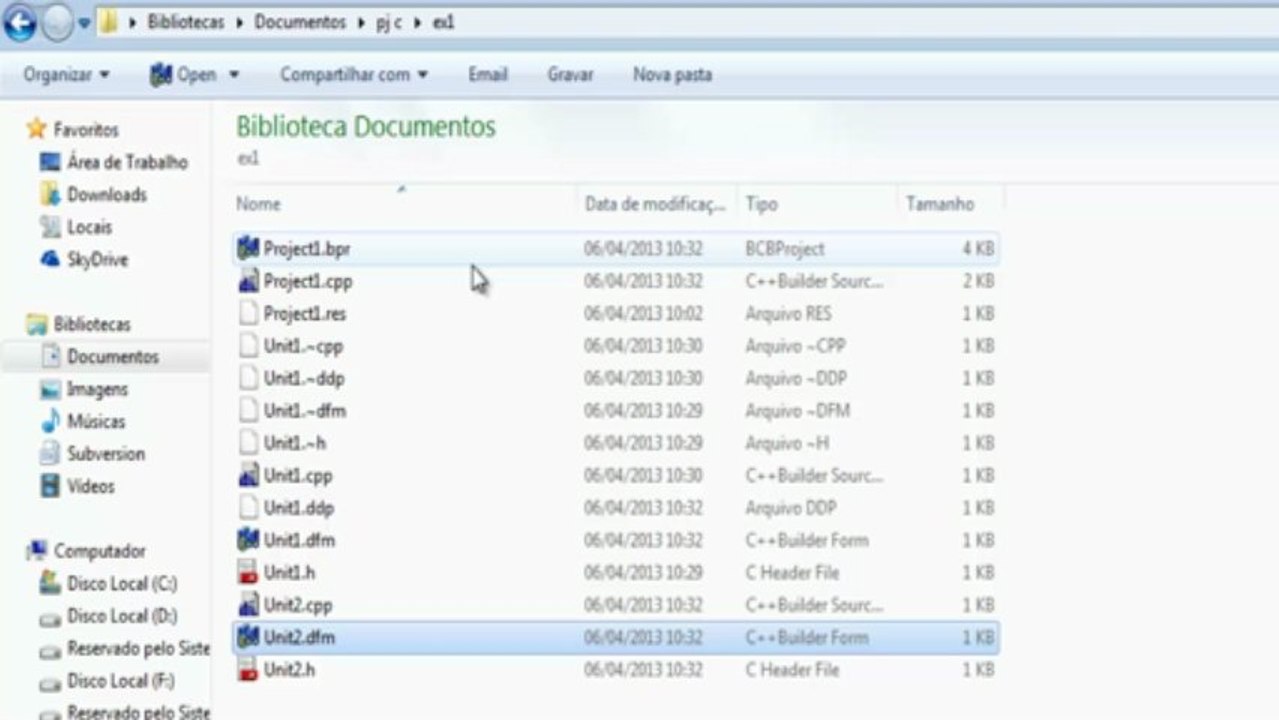Viewport: 1279px width, 720px height.
Task: Click the Computador icon in sidebar
Action: [38, 550]
